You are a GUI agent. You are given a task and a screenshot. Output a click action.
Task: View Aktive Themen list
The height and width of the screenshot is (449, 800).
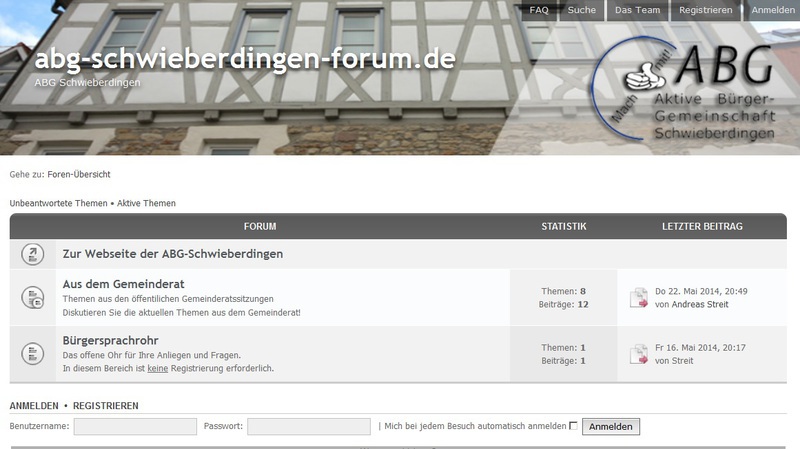tap(146, 203)
